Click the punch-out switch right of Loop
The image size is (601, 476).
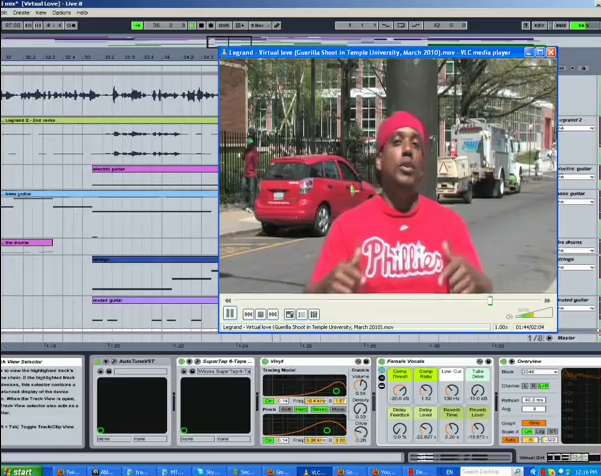click(x=416, y=25)
